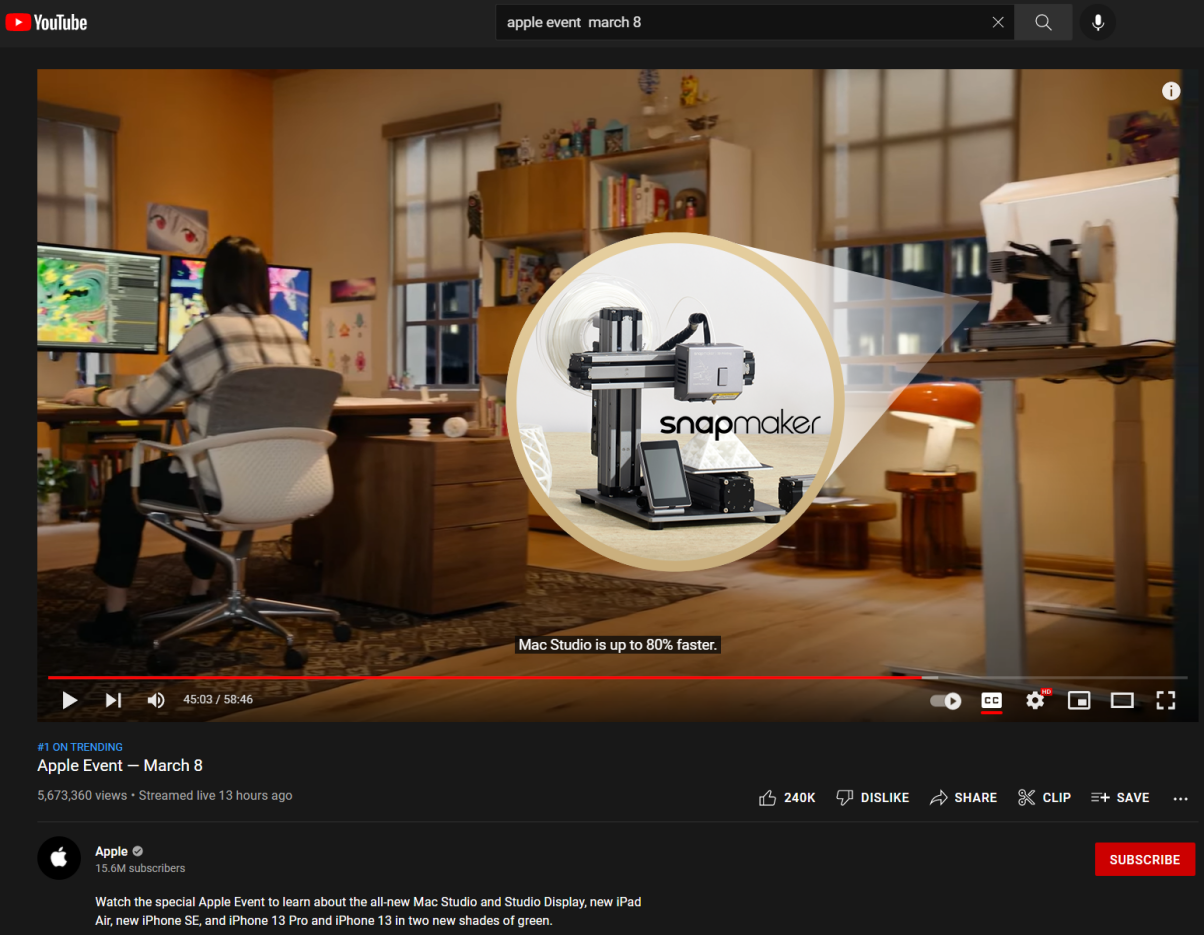Skip to next video
Viewport: 1204px width, 935px height.
(x=113, y=700)
